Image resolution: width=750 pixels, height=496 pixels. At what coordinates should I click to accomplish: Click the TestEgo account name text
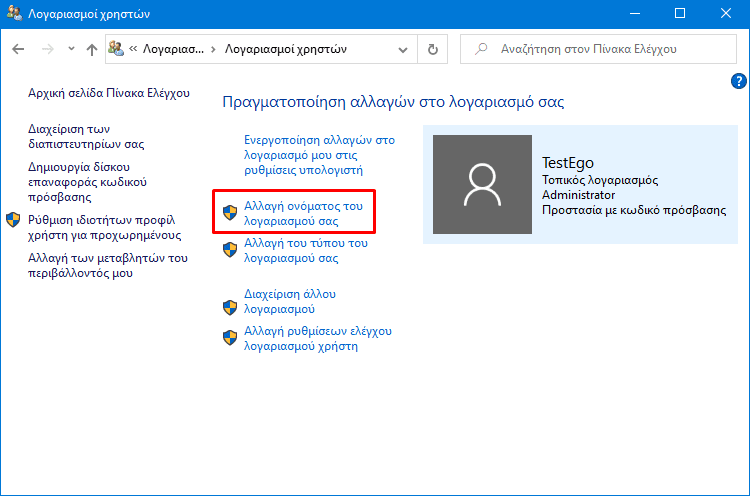[568, 163]
